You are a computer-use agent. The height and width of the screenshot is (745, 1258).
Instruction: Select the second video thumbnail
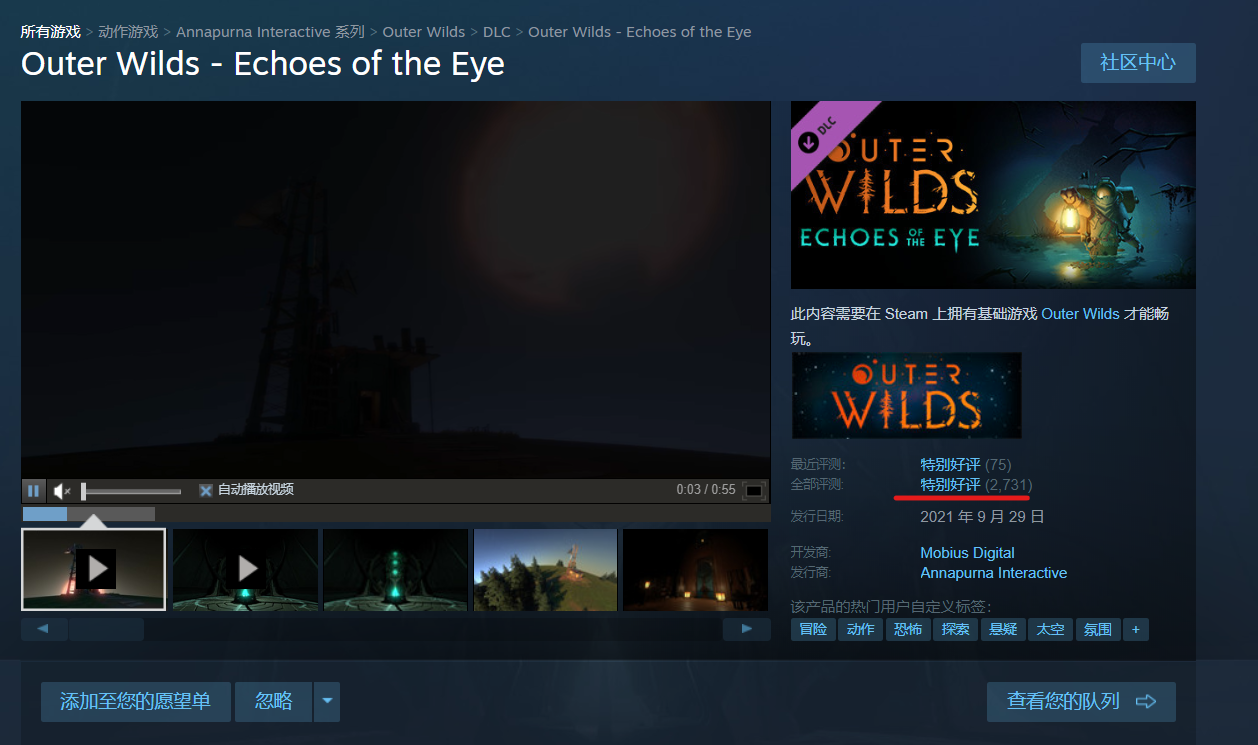[246, 569]
